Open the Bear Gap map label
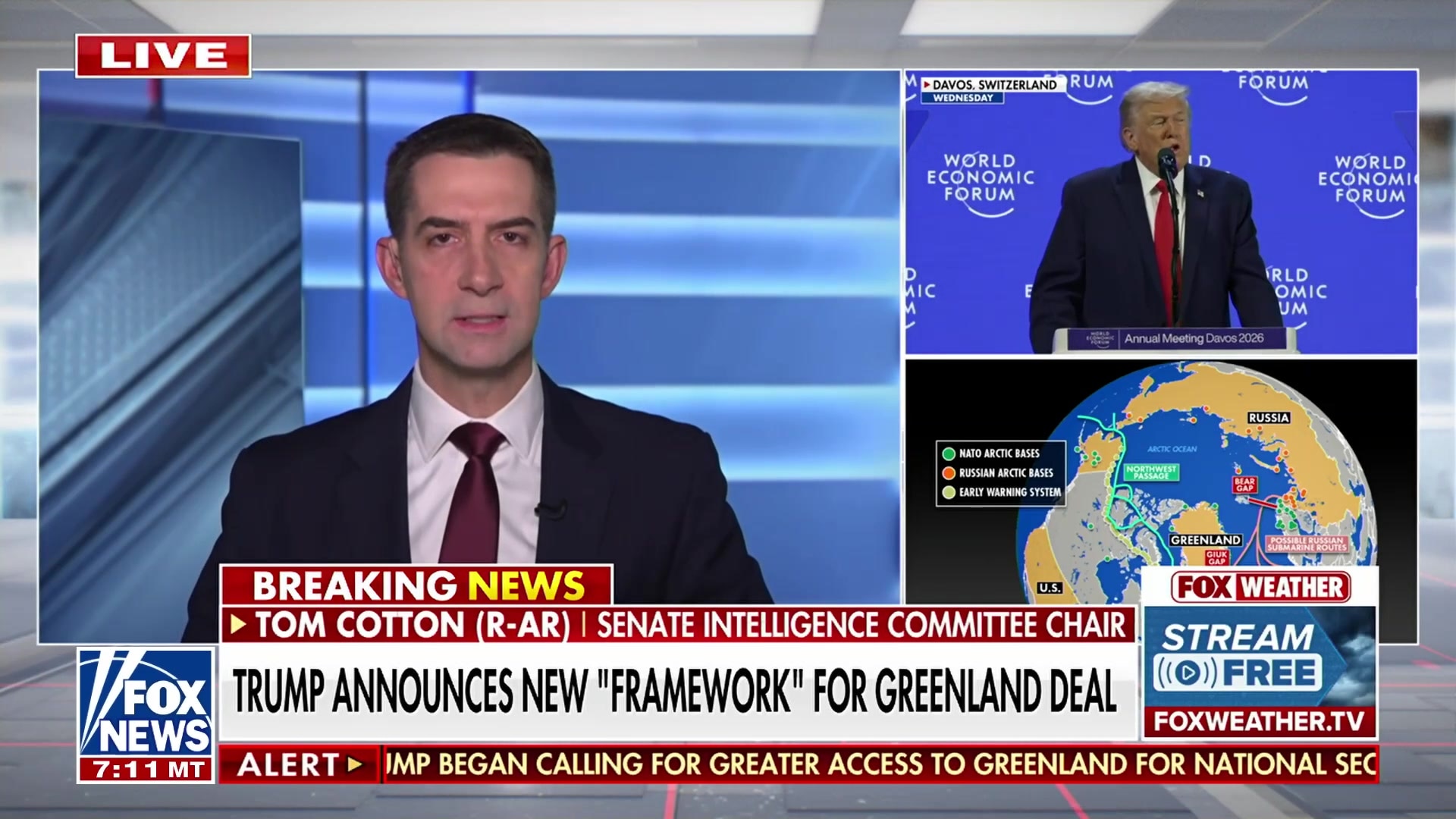 pyautogui.click(x=1244, y=484)
